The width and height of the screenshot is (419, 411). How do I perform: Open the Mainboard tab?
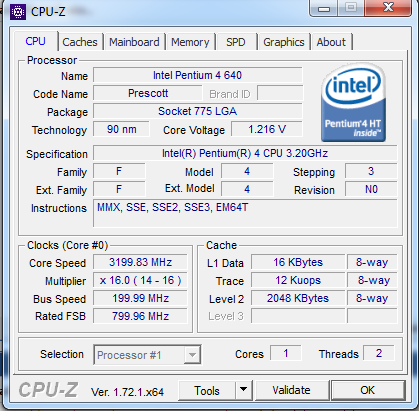pyautogui.click(x=134, y=42)
